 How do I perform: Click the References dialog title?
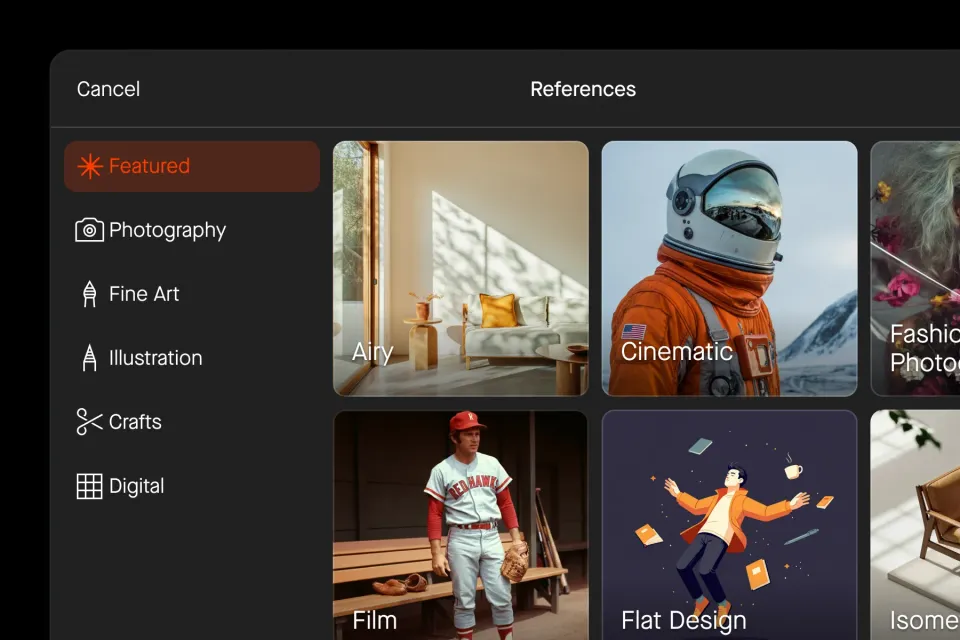(583, 89)
